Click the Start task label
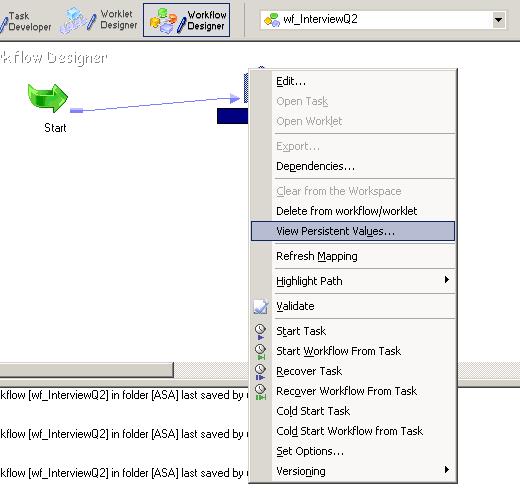Screen dimensions: 520x502 point(55,128)
